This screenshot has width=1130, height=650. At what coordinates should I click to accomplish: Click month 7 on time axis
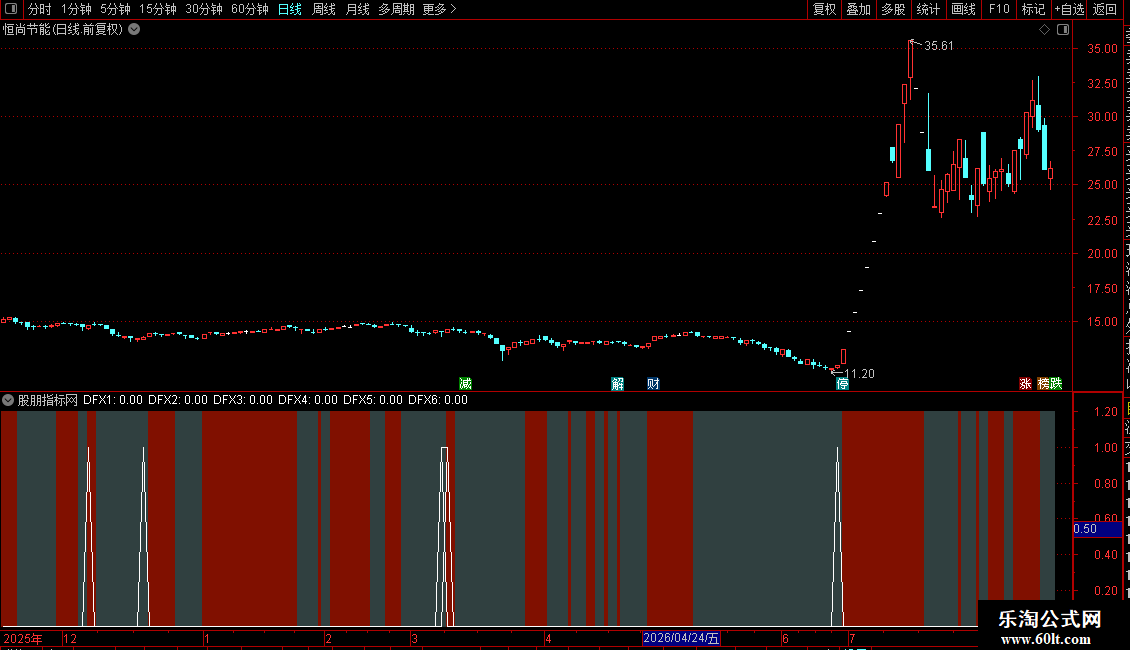click(852, 639)
